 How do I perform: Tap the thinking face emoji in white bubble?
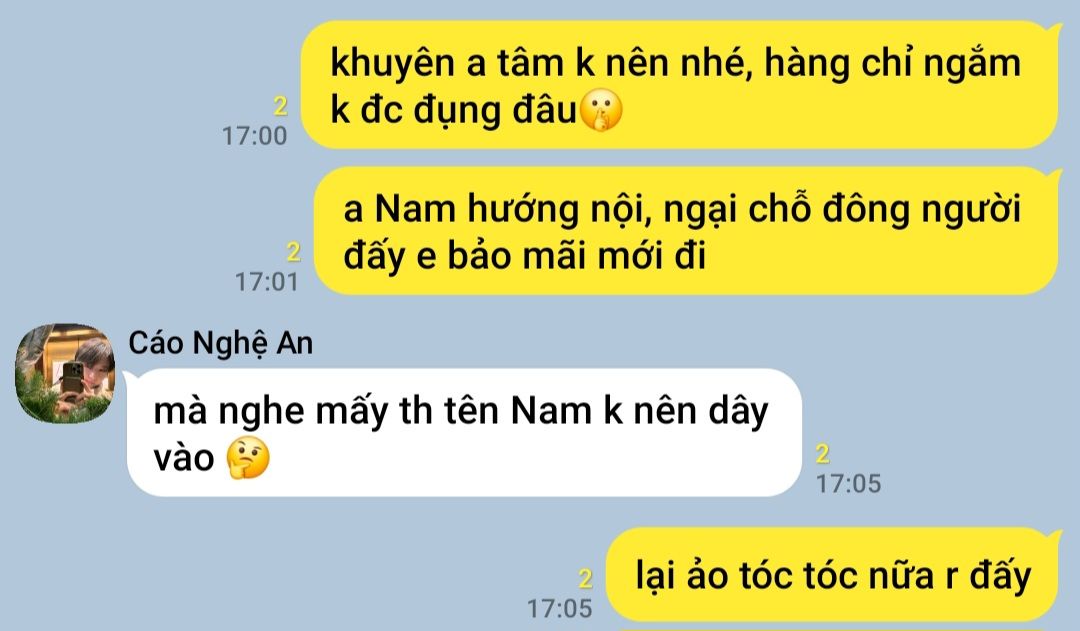tap(249, 457)
